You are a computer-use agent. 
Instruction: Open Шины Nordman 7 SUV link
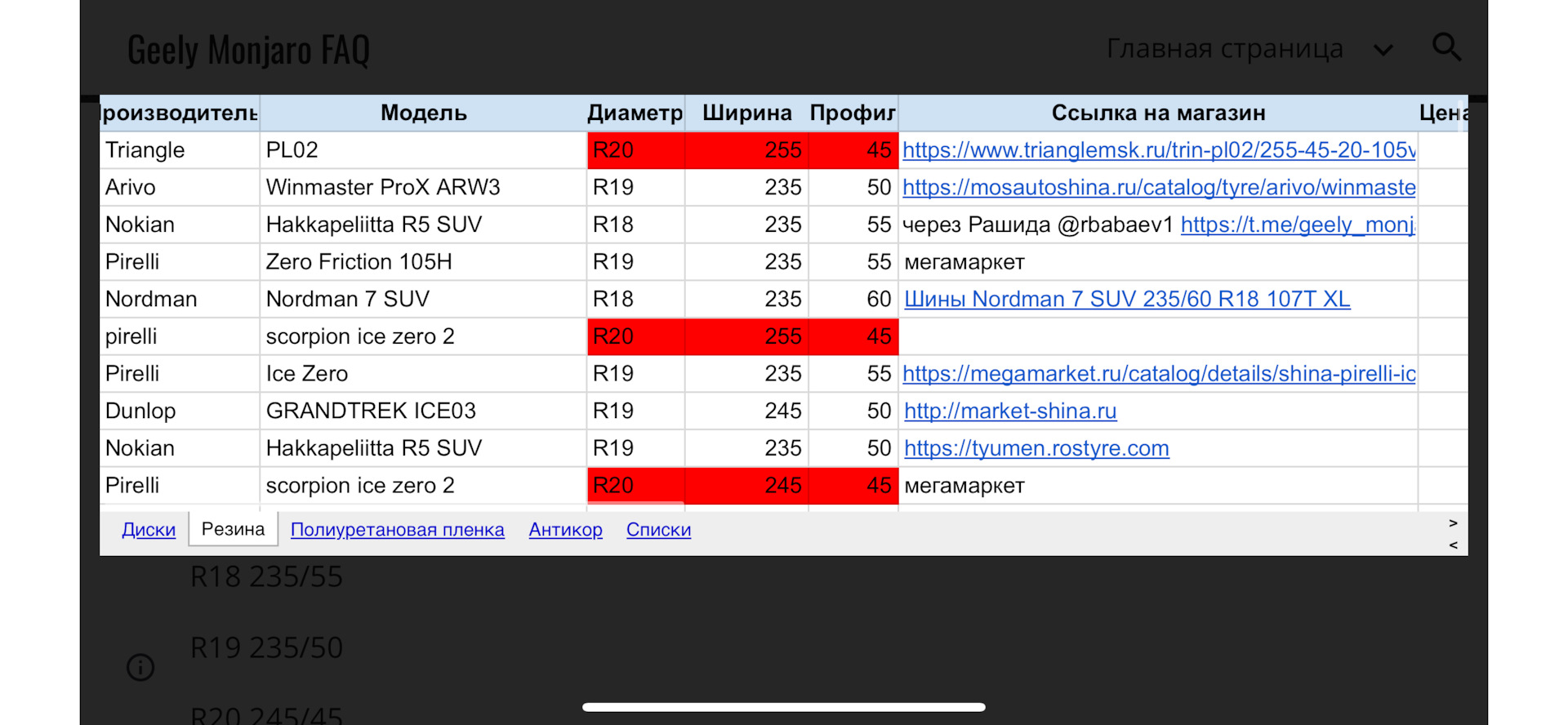pyautogui.click(x=1126, y=300)
